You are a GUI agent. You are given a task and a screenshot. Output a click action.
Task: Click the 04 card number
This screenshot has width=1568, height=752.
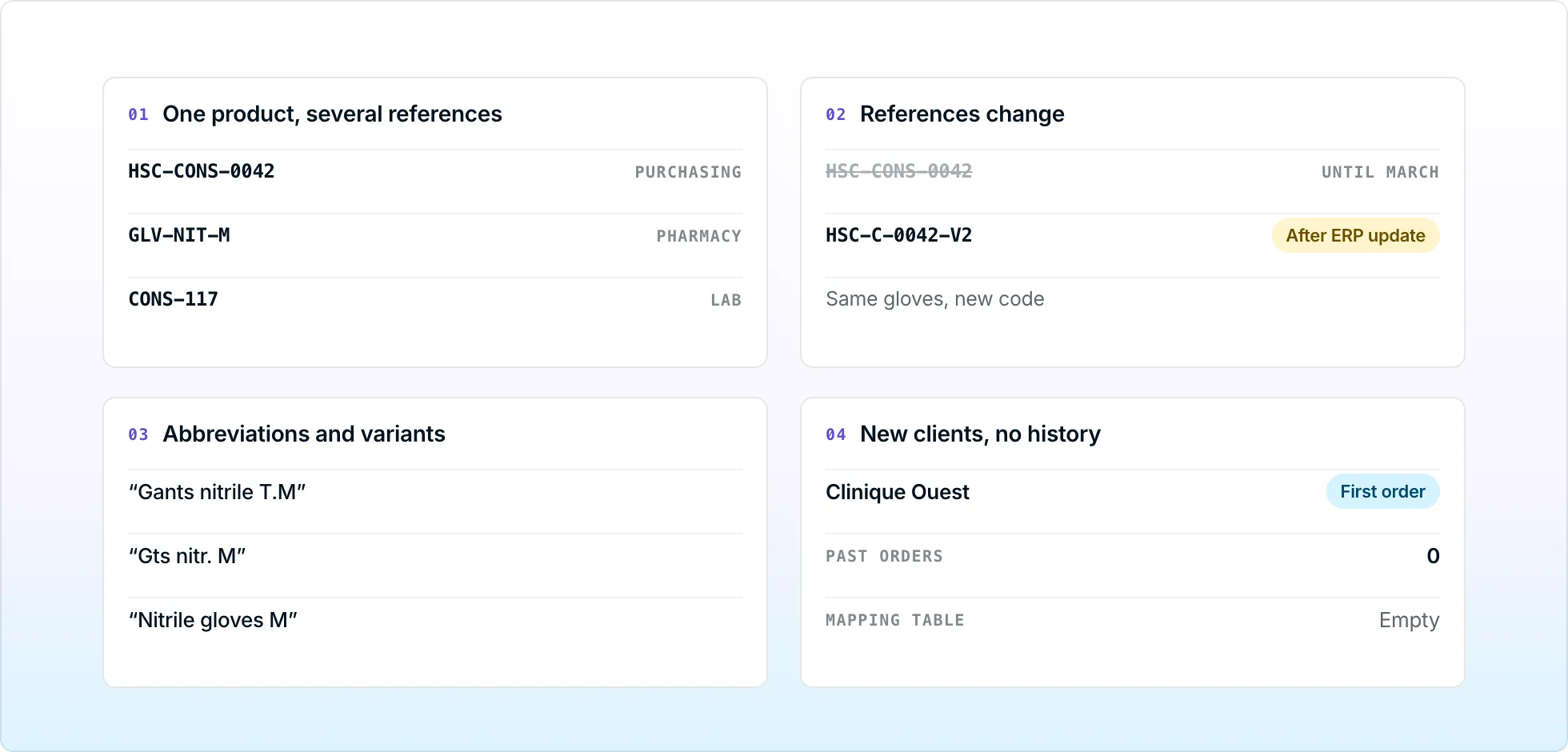click(x=836, y=434)
